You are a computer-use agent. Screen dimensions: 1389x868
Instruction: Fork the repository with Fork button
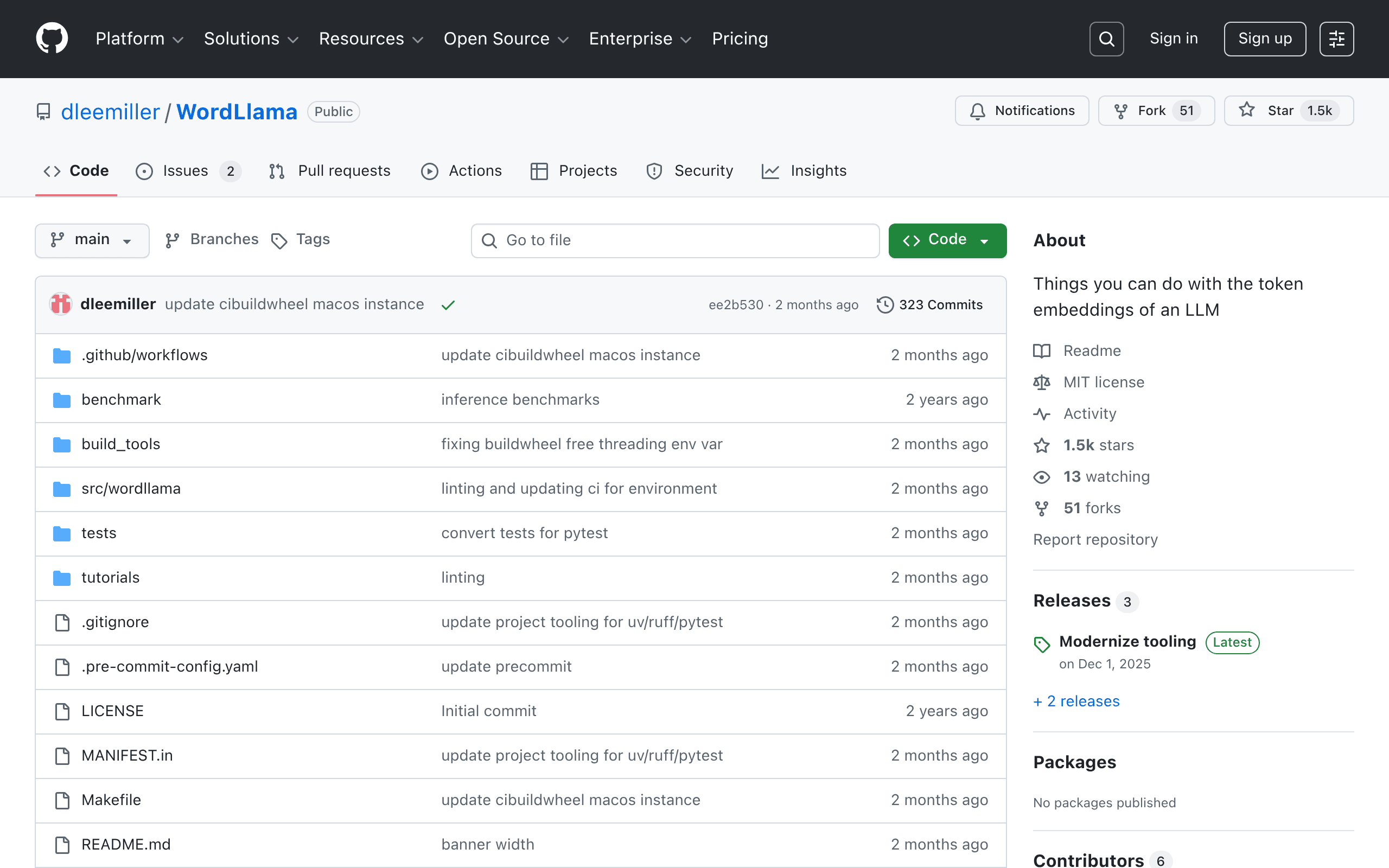[1156, 111]
